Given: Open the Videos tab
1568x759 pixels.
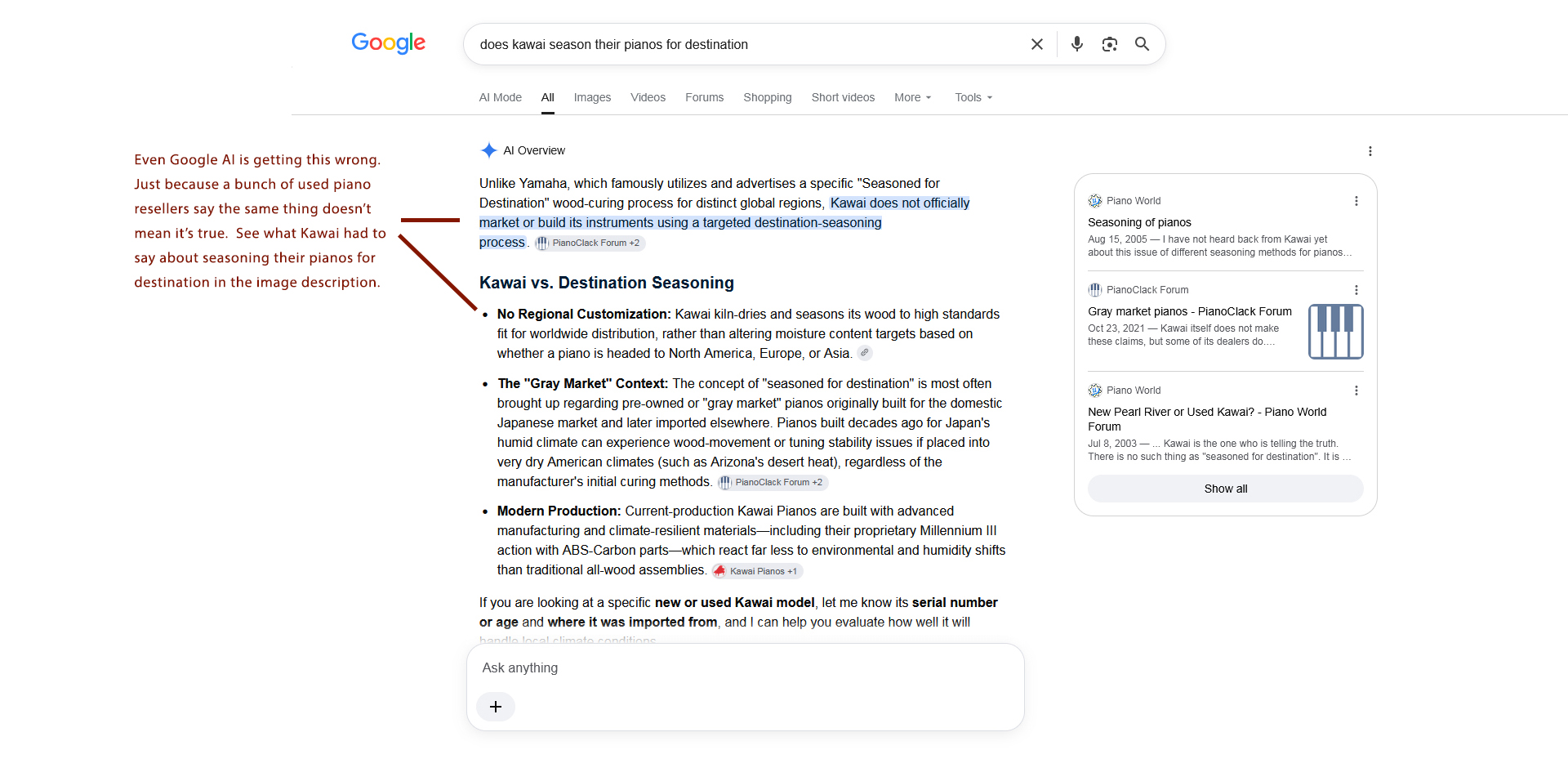Looking at the screenshot, I should pyautogui.click(x=648, y=97).
